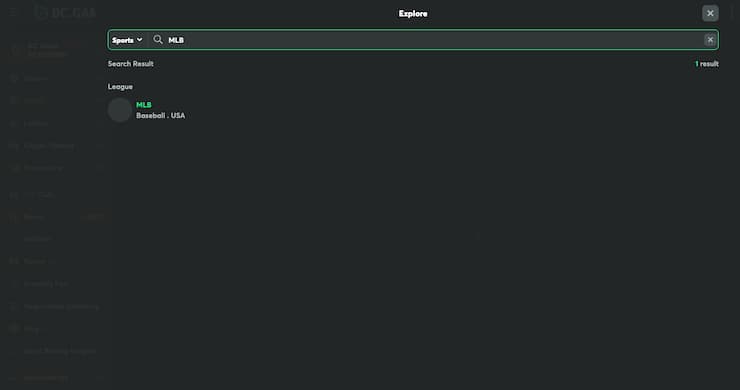Open the MLB league result

pyautogui.click(x=147, y=110)
